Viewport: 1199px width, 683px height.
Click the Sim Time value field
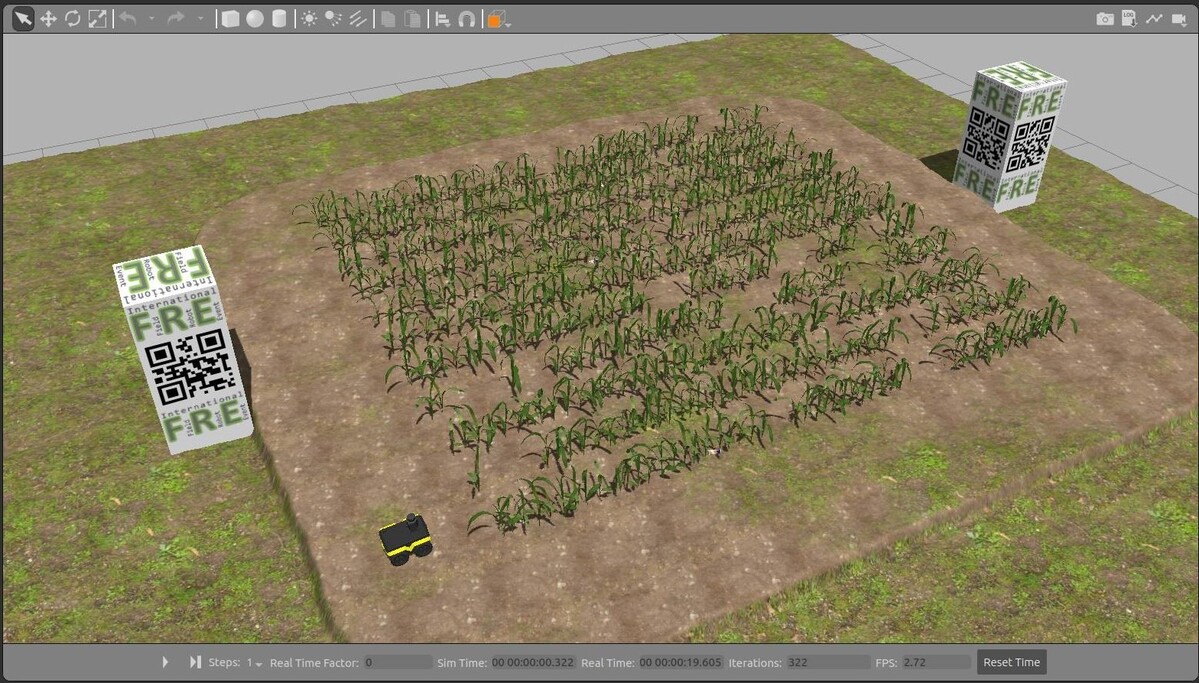[x=534, y=662]
